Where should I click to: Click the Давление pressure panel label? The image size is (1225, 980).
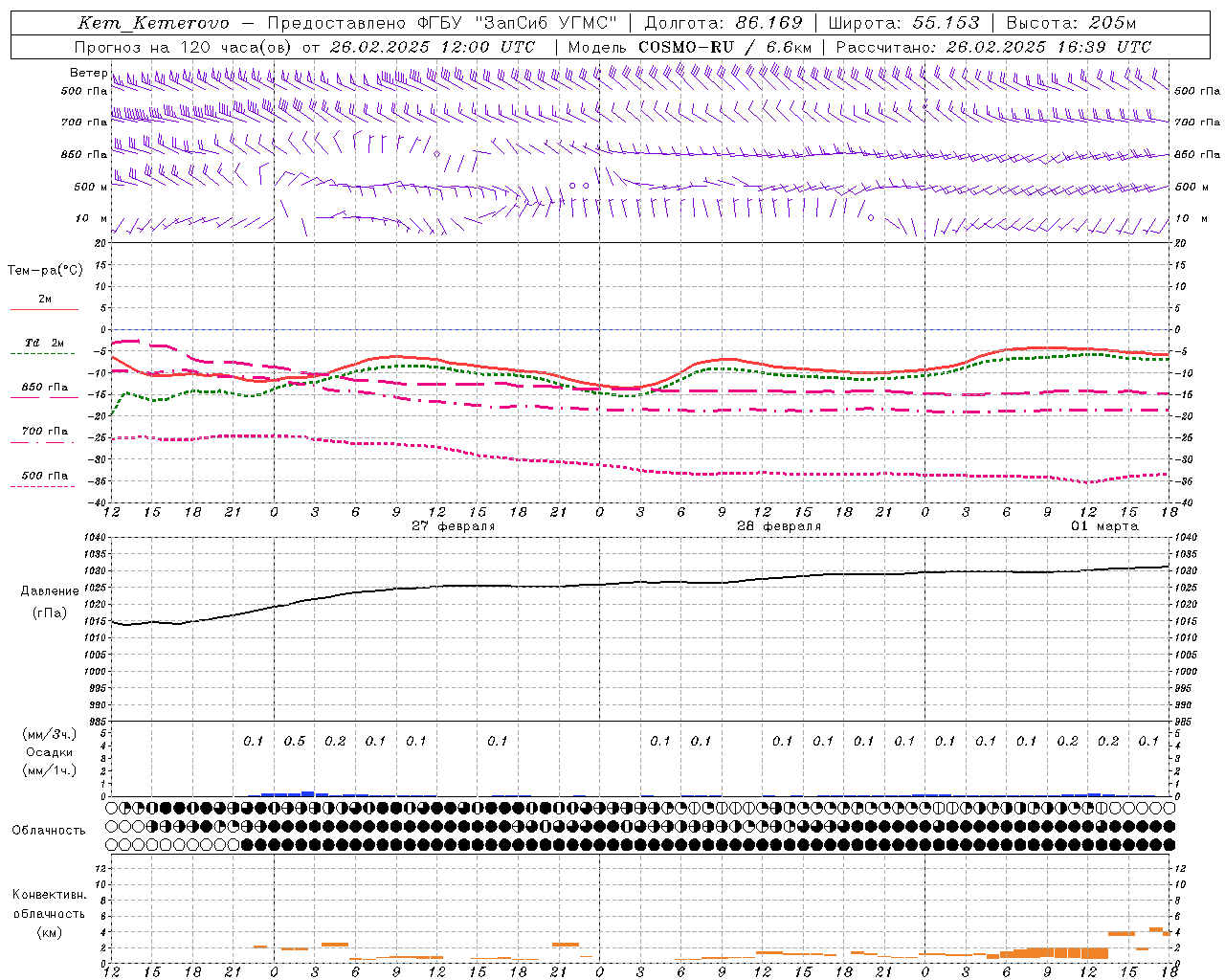pos(50,591)
